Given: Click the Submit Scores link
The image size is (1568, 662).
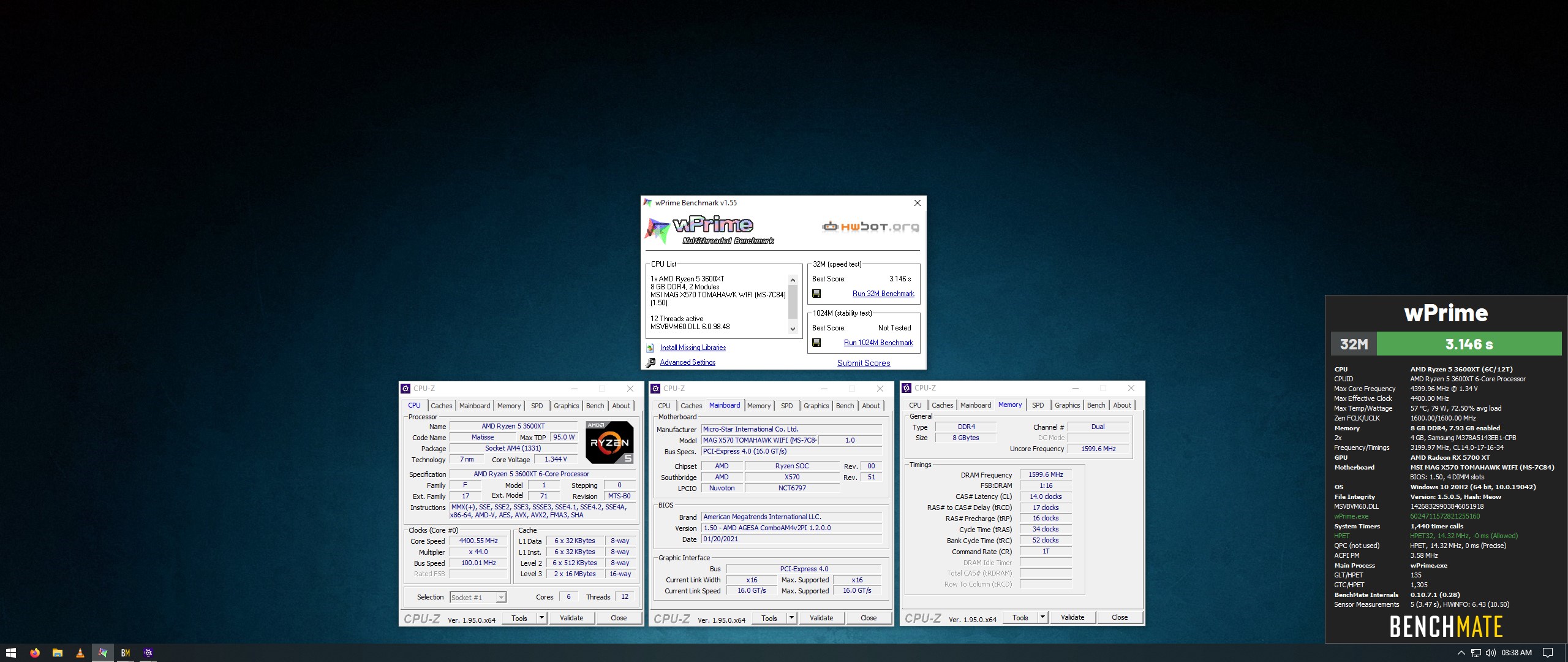Looking at the screenshot, I should pyautogui.click(x=864, y=363).
